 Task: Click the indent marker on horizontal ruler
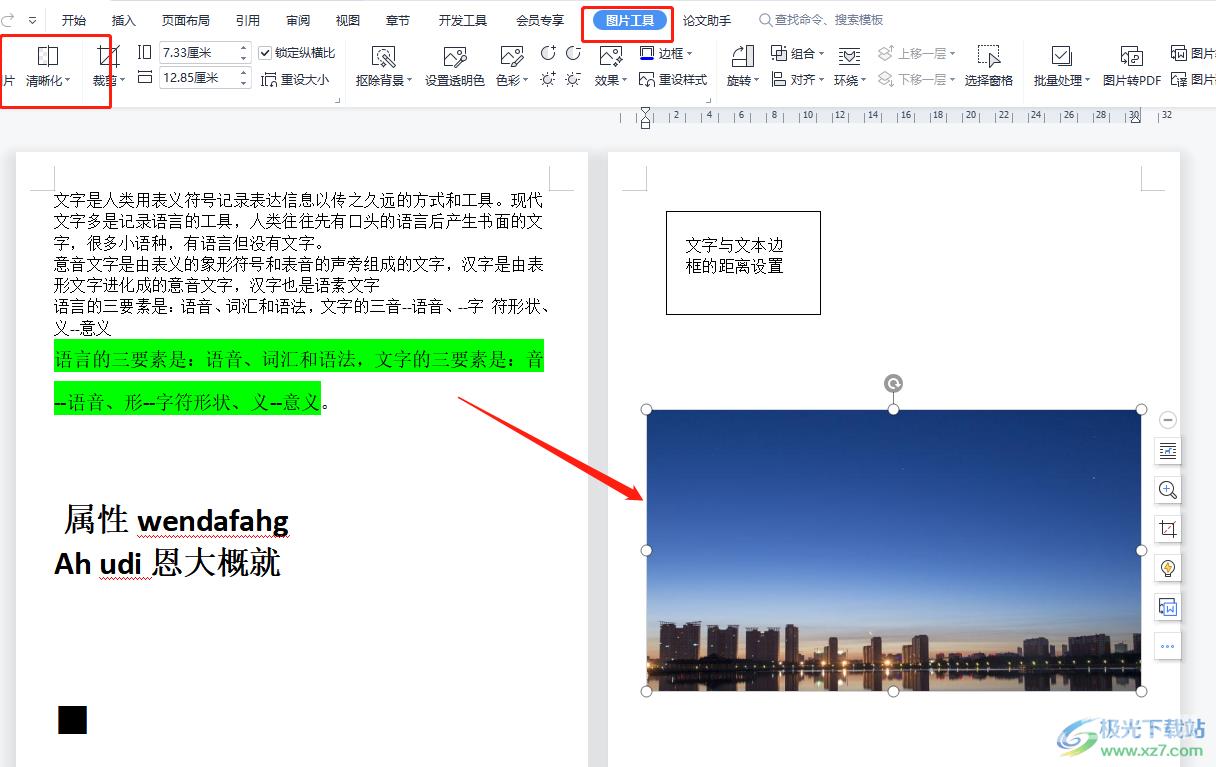(x=645, y=117)
